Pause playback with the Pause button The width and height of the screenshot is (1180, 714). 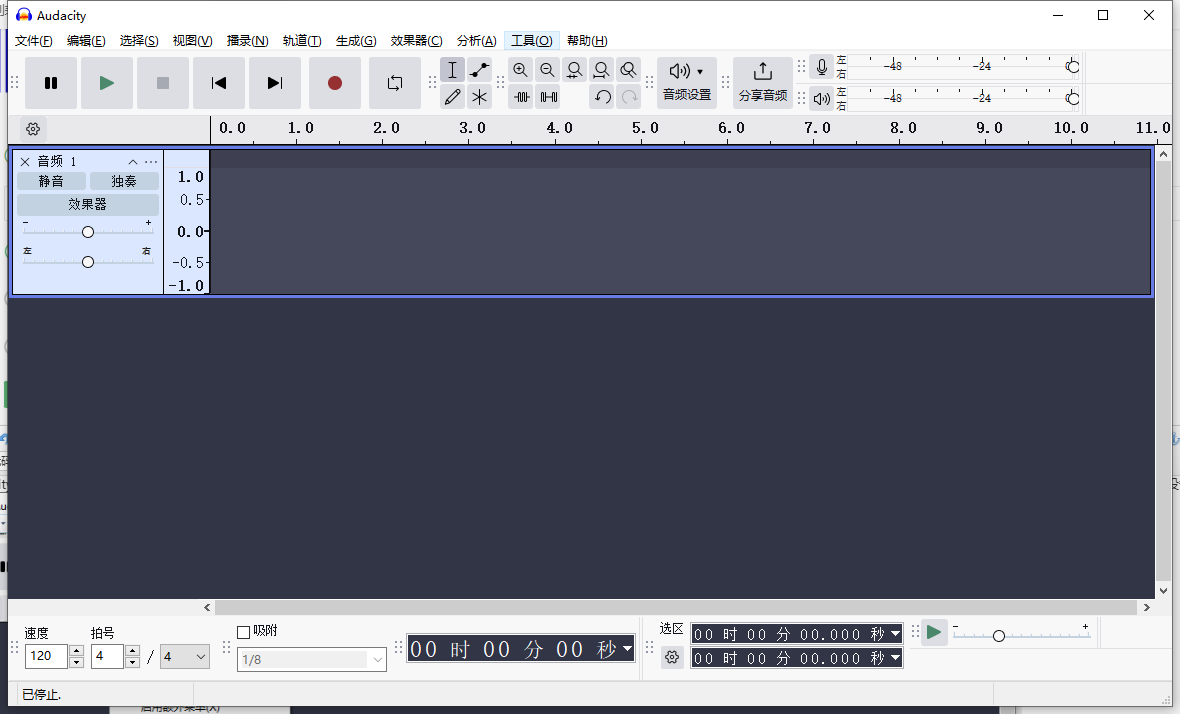[x=51, y=83]
